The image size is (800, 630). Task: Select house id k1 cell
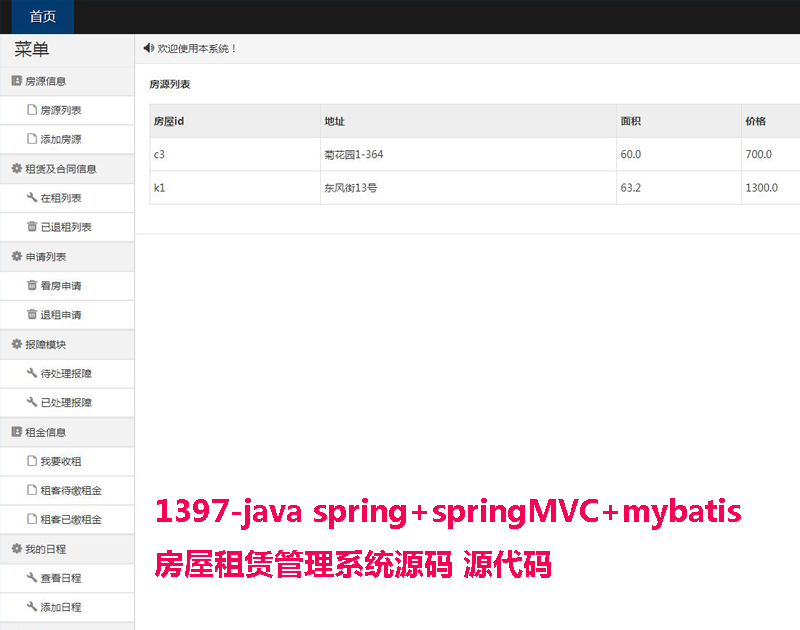click(235, 188)
